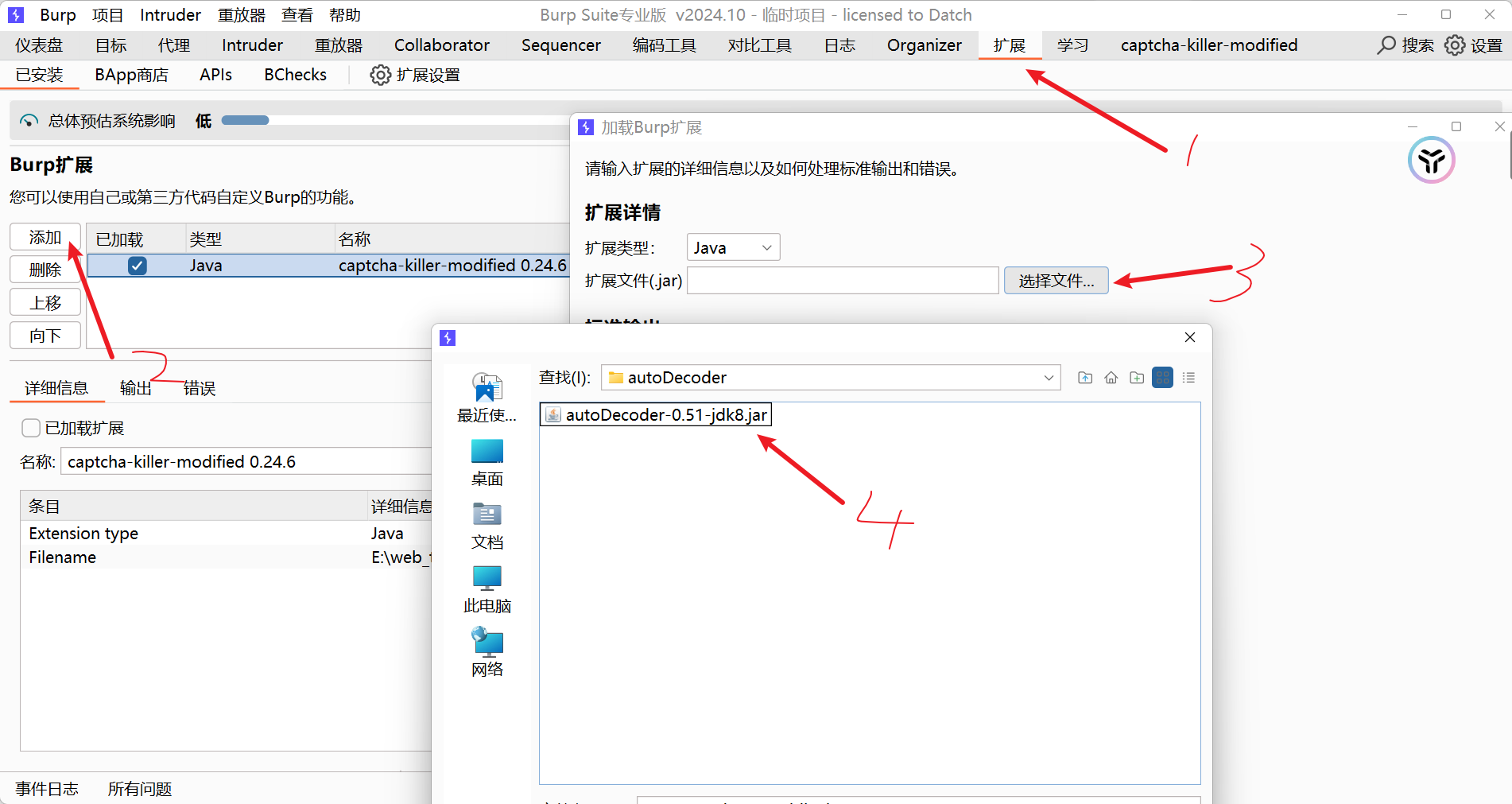Click the Extension type row
The height and width of the screenshot is (804, 1512).
[226, 533]
